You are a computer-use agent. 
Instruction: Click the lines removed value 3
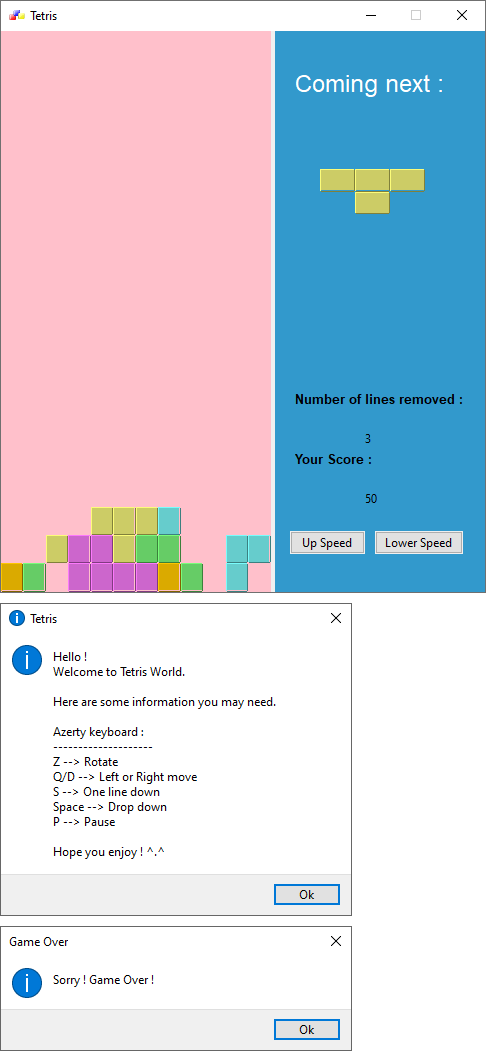click(x=368, y=439)
